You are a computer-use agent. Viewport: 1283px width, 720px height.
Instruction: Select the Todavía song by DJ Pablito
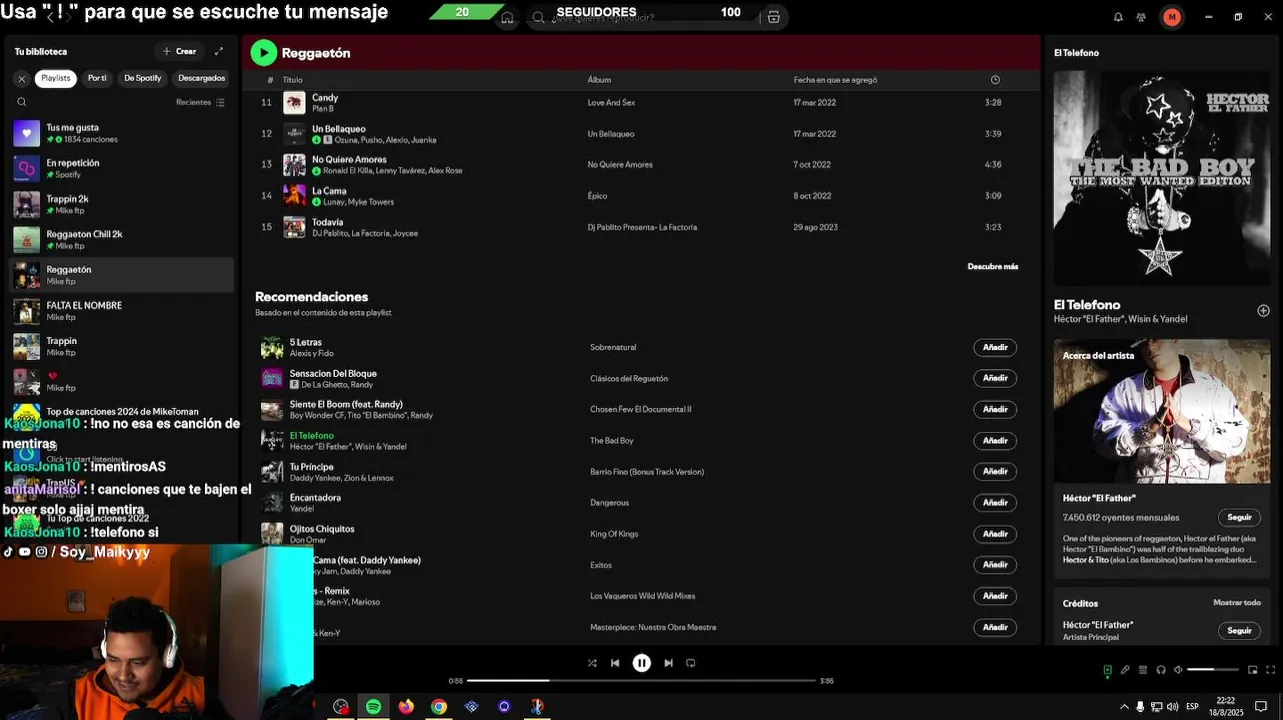(640, 227)
